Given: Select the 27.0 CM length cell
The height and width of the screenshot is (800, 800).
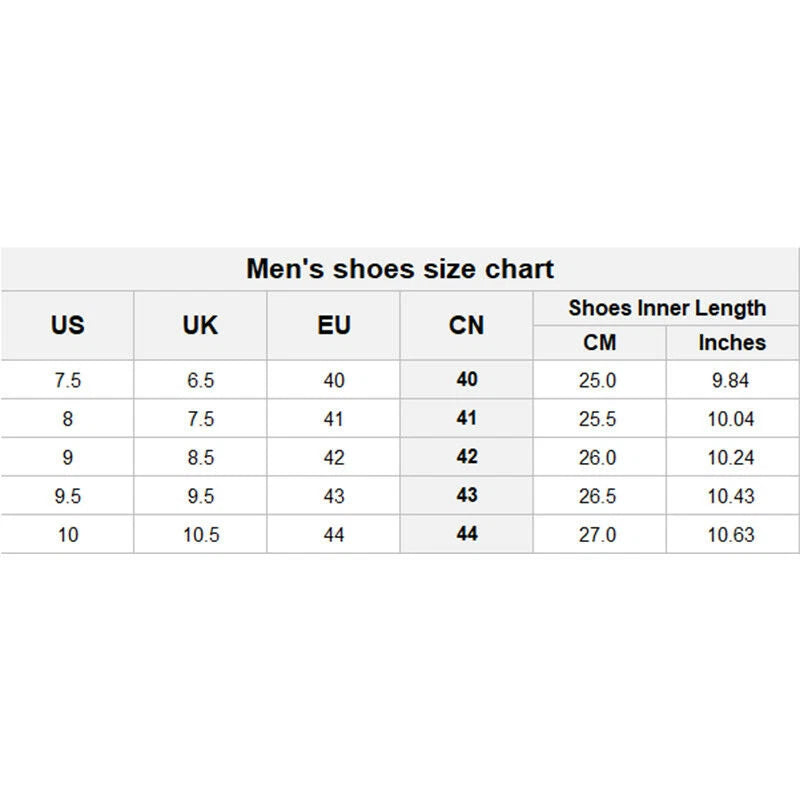Looking at the screenshot, I should pos(598,534).
